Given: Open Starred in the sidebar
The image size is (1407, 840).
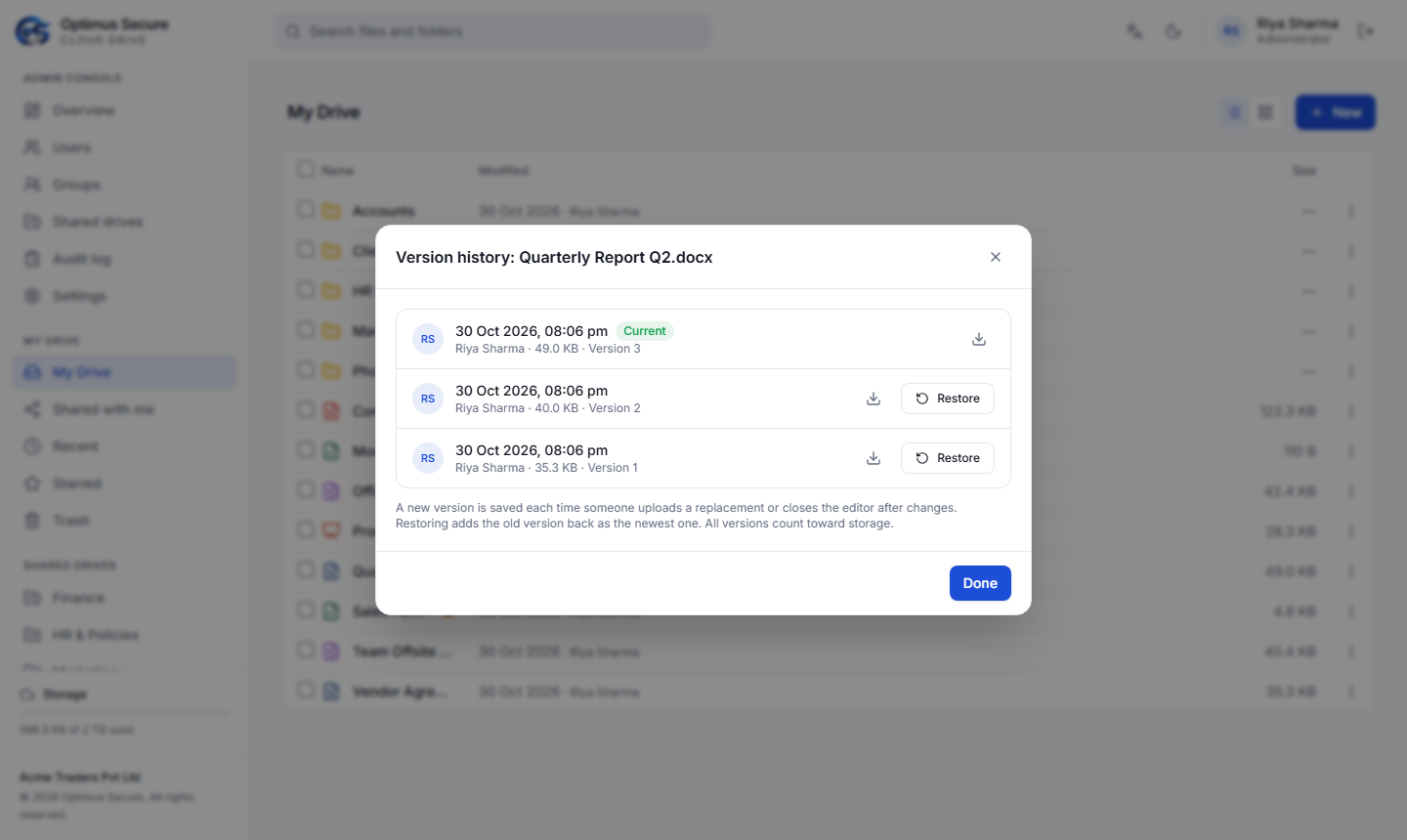Looking at the screenshot, I should (x=125, y=483).
